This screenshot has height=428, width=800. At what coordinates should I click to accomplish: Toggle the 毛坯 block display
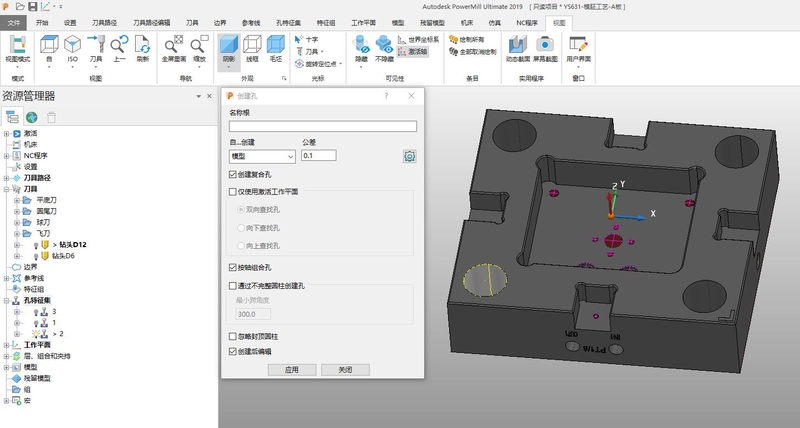pos(276,49)
